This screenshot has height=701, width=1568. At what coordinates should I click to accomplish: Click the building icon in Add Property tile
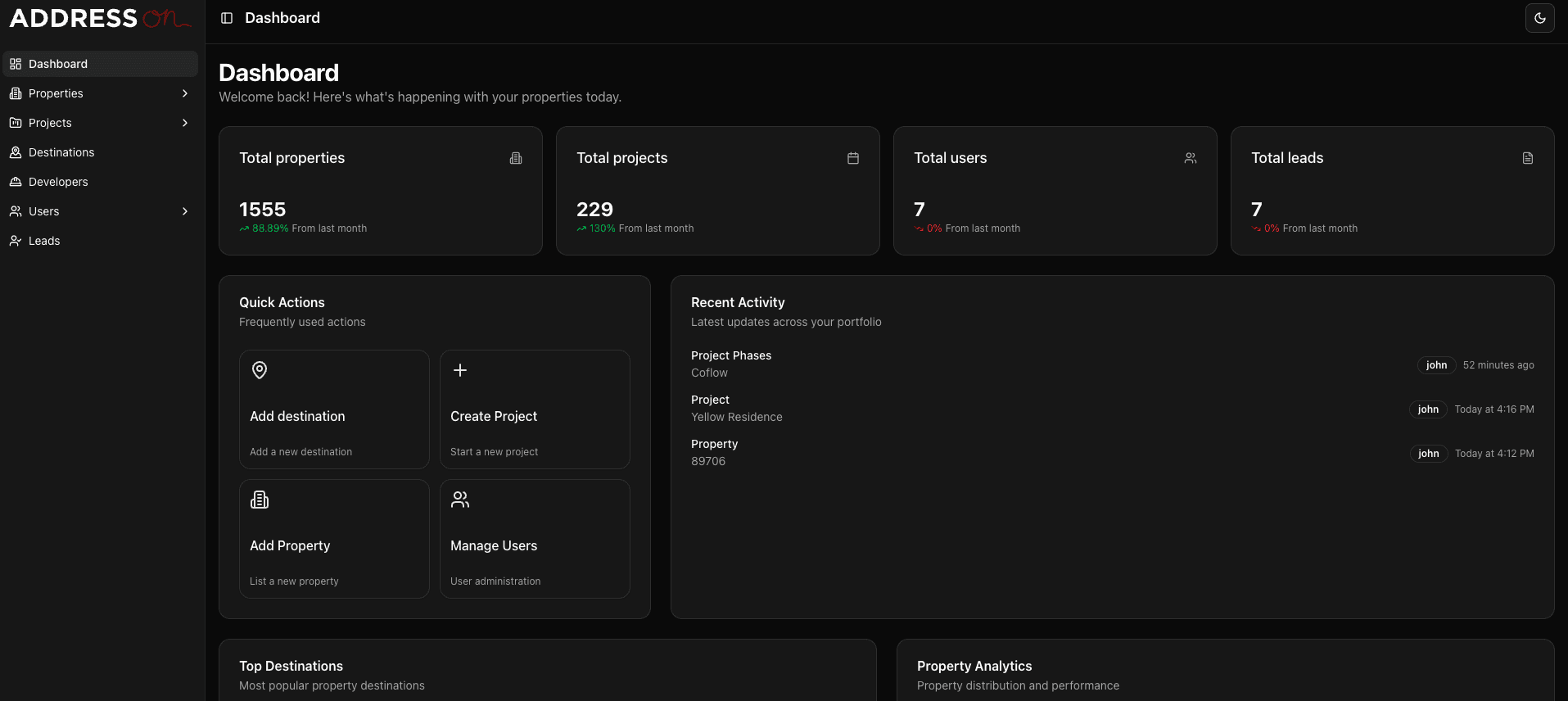coord(260,500)
